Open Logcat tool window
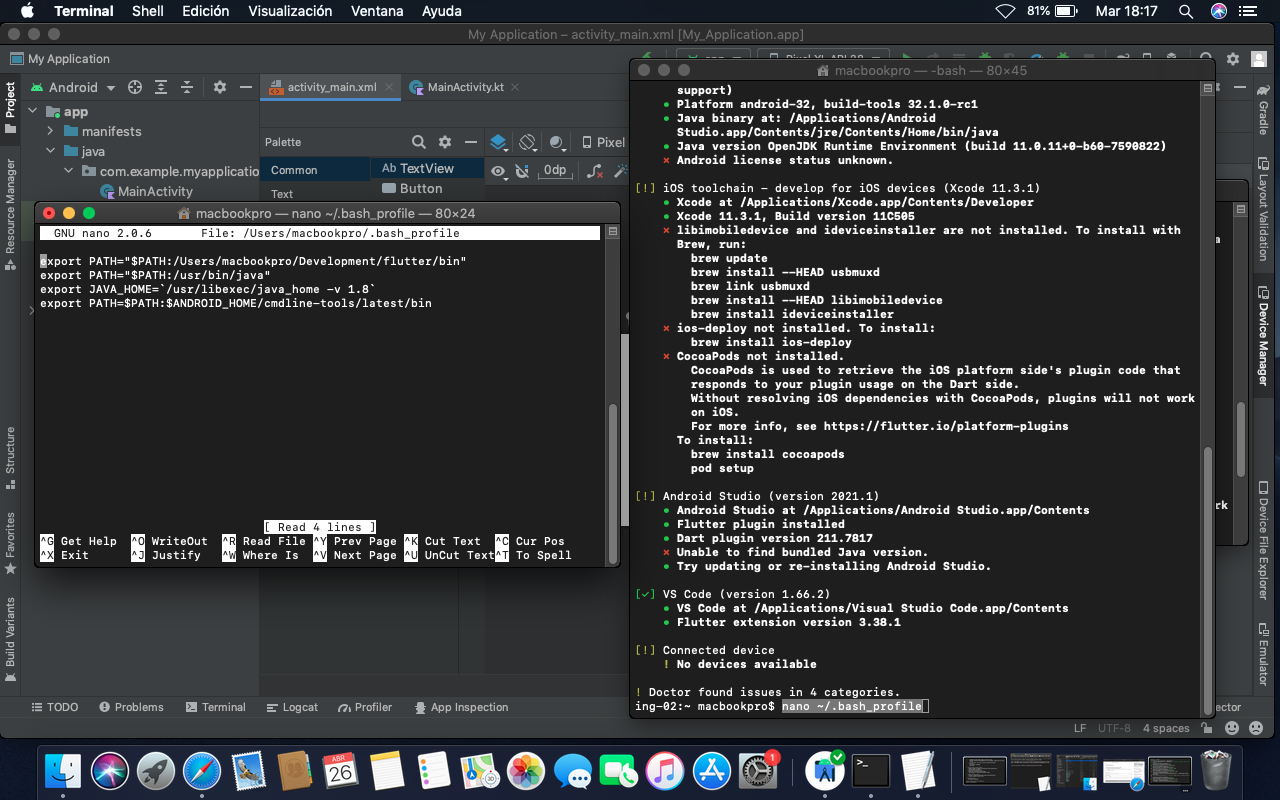 [290, 707]
